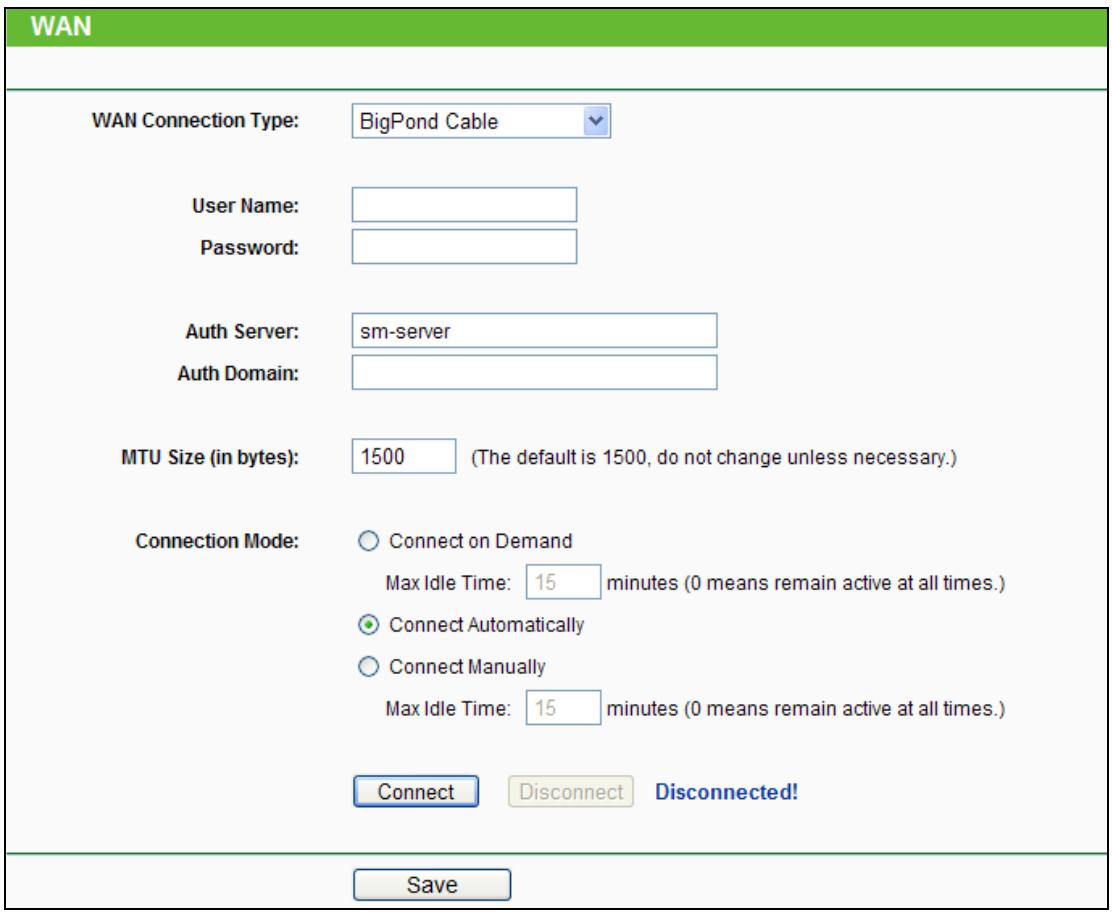Click the MTU Size (in bytes) label
The height and width of the screenshot is (912, 1112).
point(210,457)
